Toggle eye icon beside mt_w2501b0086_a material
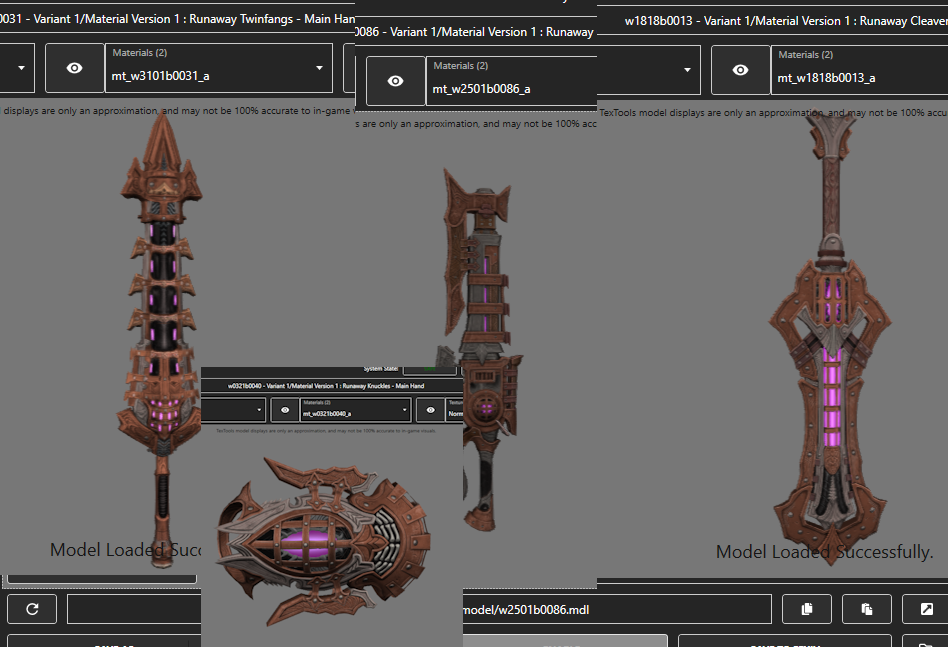Image resolution: width=948 pixels, height=647 pixels. coord(395,81)
